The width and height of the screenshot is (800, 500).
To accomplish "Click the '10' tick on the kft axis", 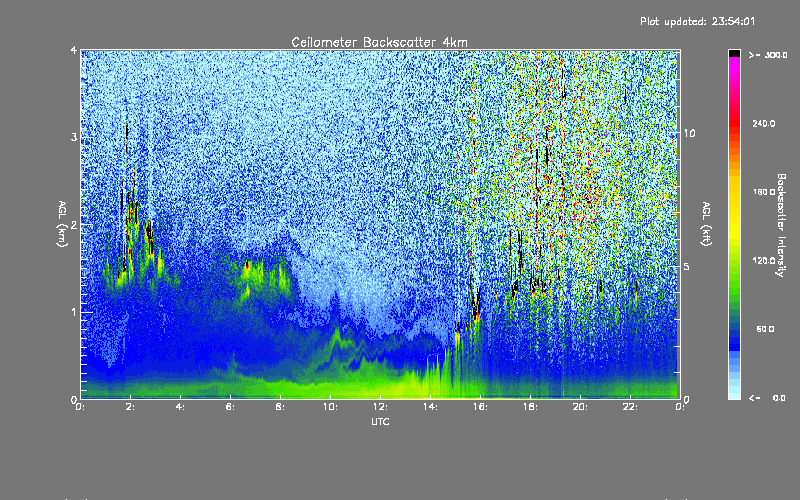I will click(689, 133).
